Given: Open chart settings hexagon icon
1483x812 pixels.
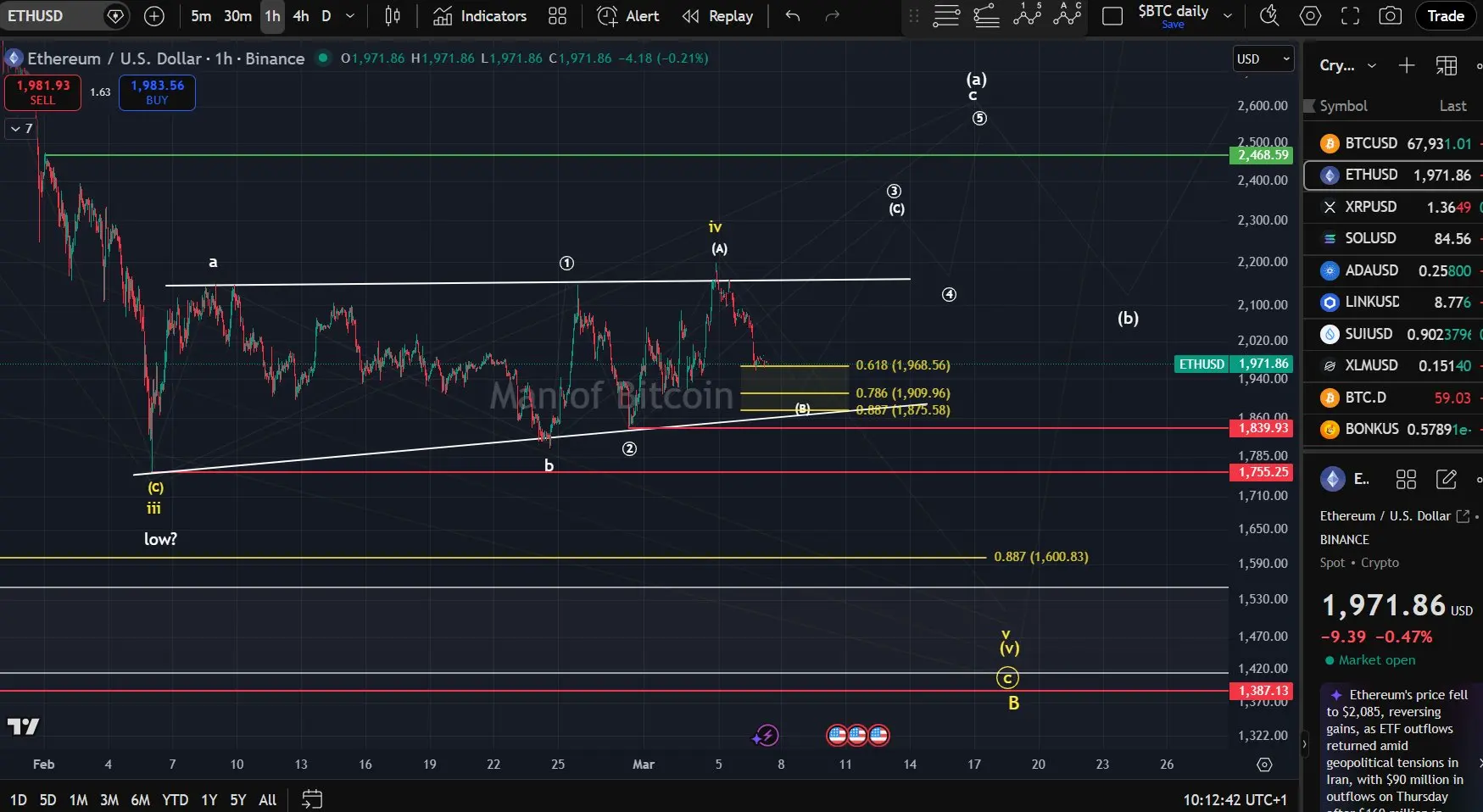Looking at the screenshot, I should tap(1310, 16).
